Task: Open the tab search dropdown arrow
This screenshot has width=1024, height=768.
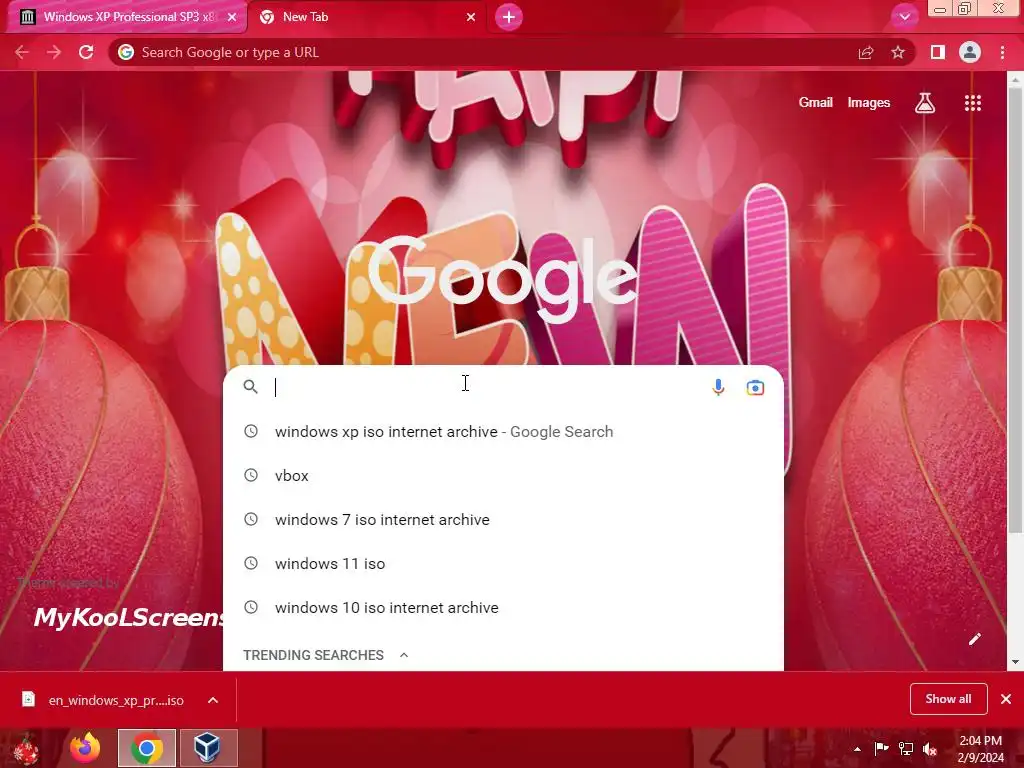Action: [x=904, y=17]
